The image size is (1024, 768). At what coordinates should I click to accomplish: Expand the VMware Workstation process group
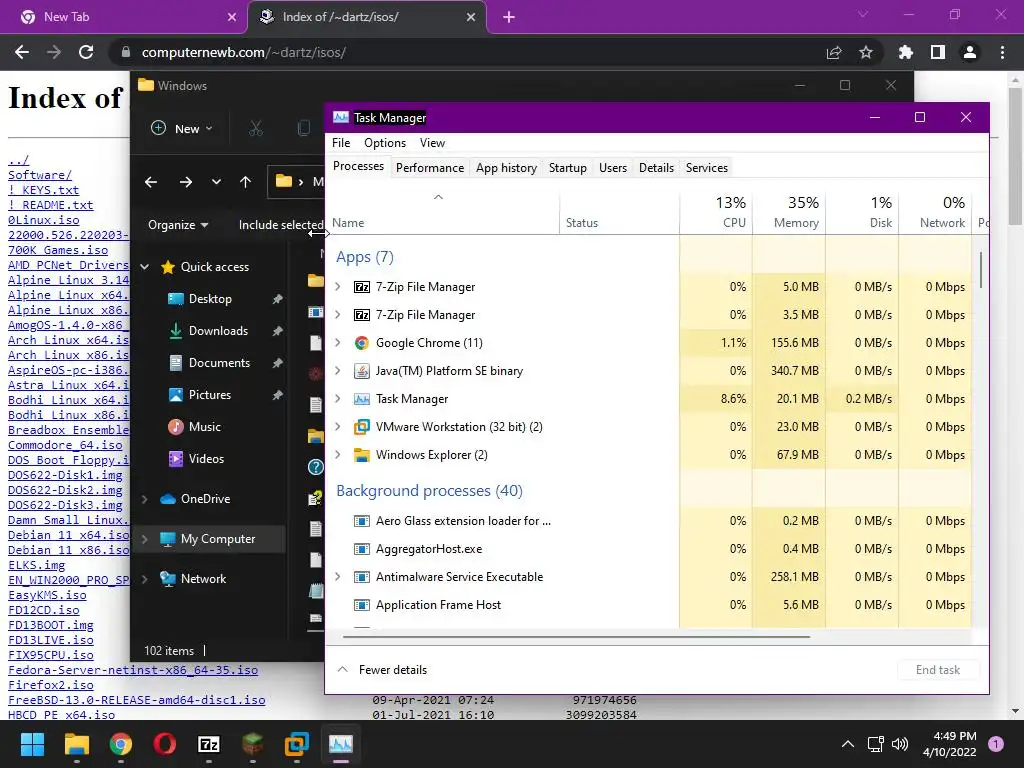(x=338, y=426)
